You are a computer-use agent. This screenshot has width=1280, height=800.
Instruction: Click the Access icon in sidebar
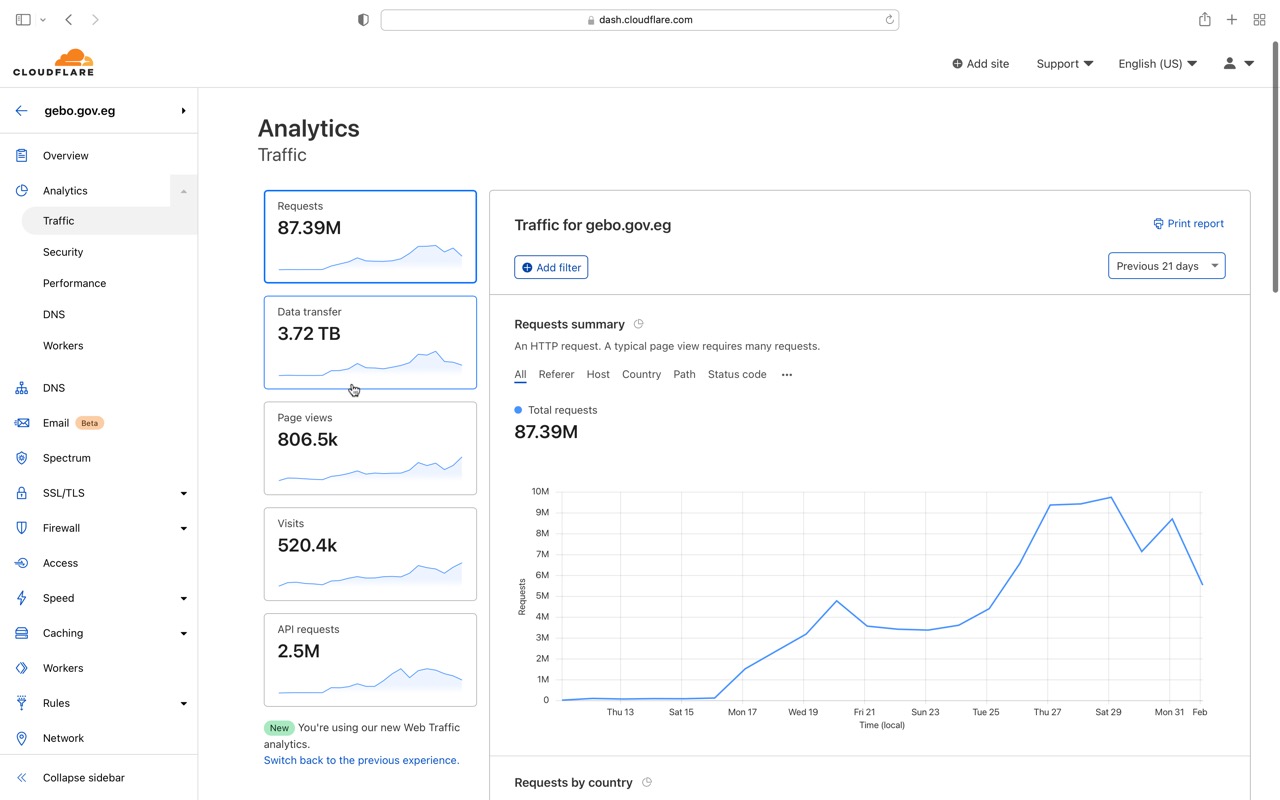click(22, 563)
